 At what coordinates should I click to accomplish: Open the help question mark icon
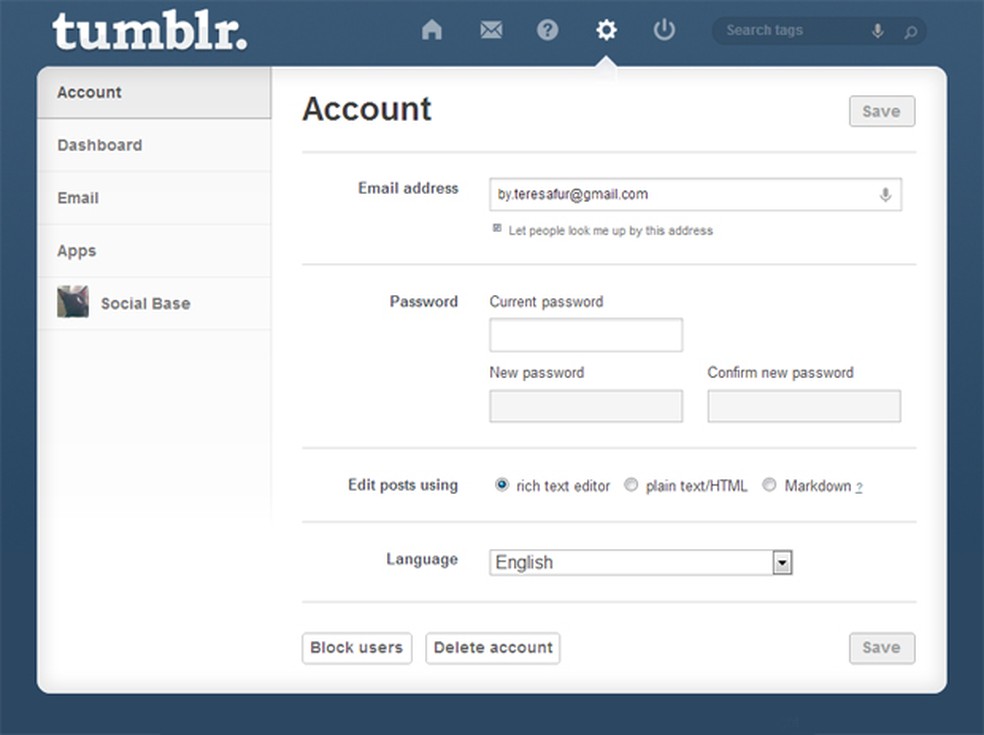(x=548, y=30)
